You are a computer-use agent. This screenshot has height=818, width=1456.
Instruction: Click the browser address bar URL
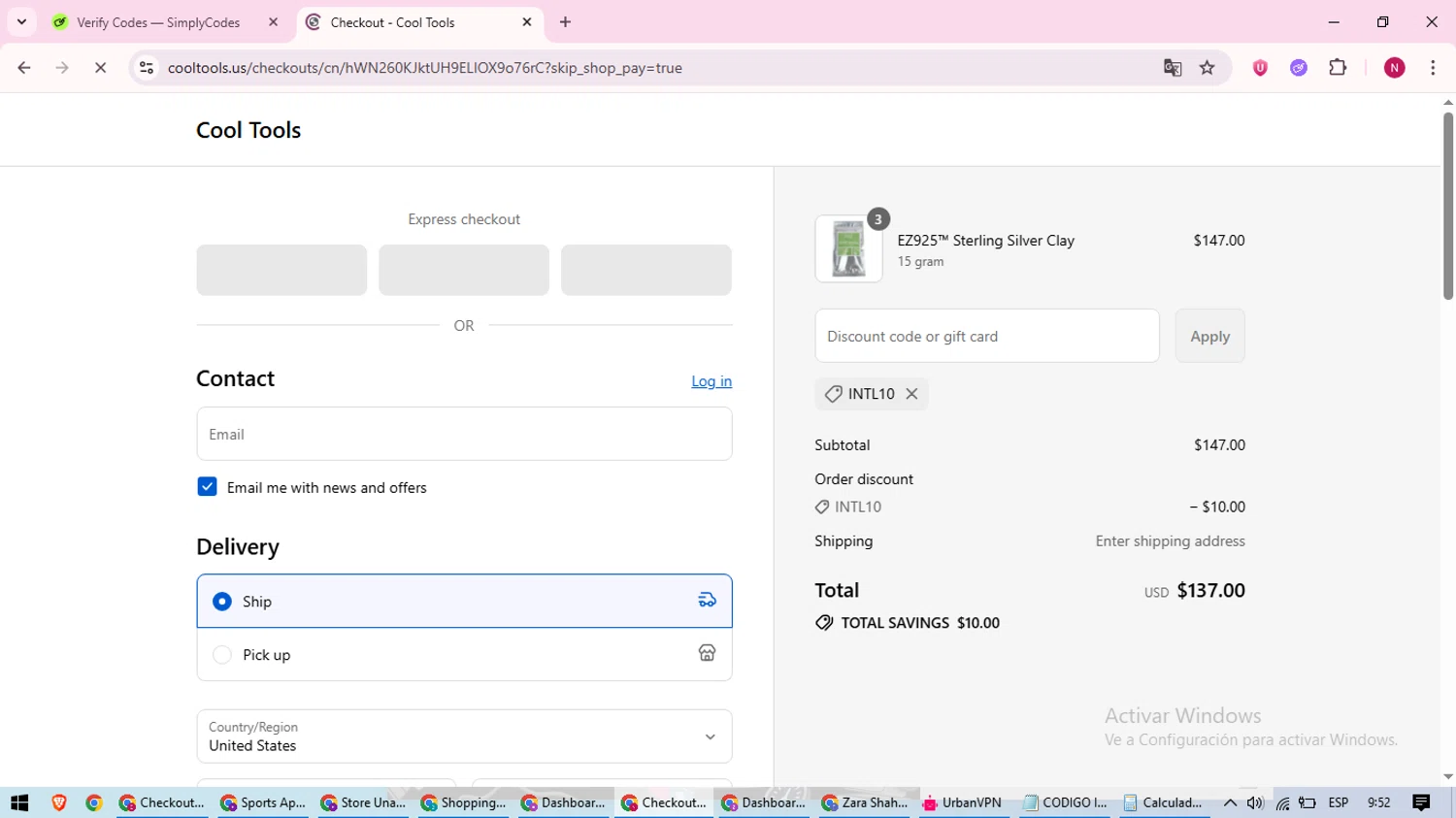click(x=425, y=68)
